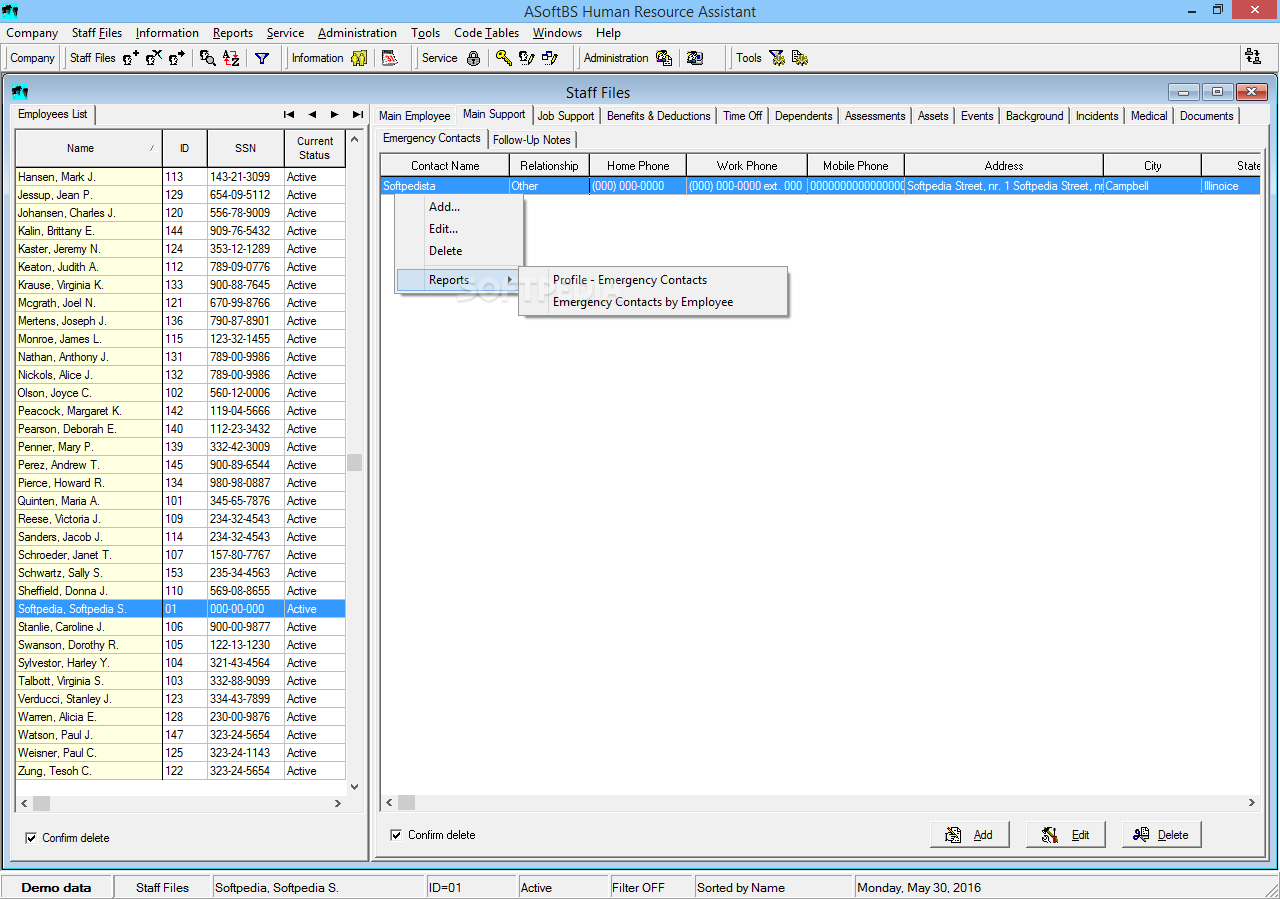Screen dimensions: 1280x899
Task: Switch to the Dependents tab
Action: point(804,116)
